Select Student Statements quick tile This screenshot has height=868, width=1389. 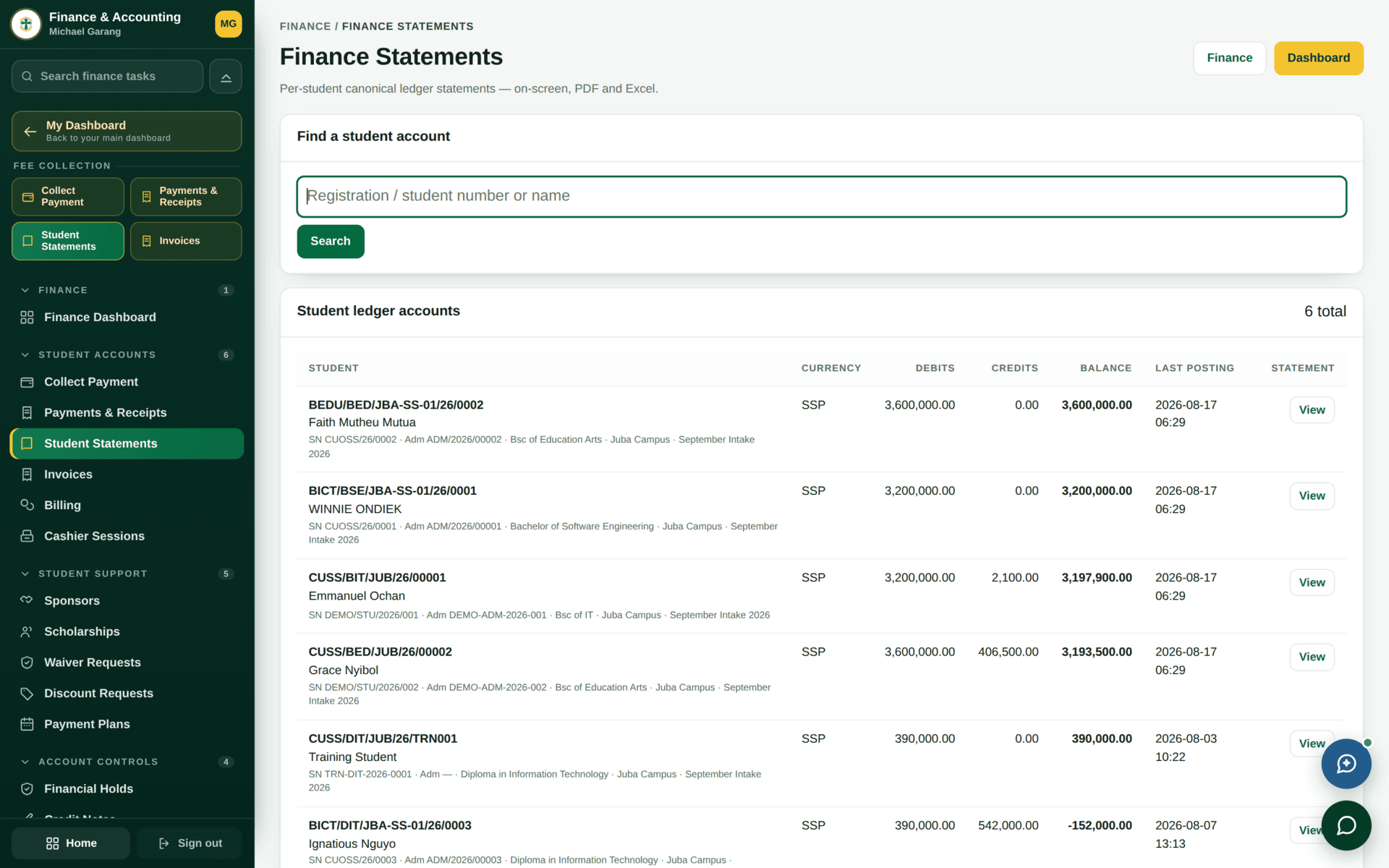pyautogui.click(x=68, y=241)
